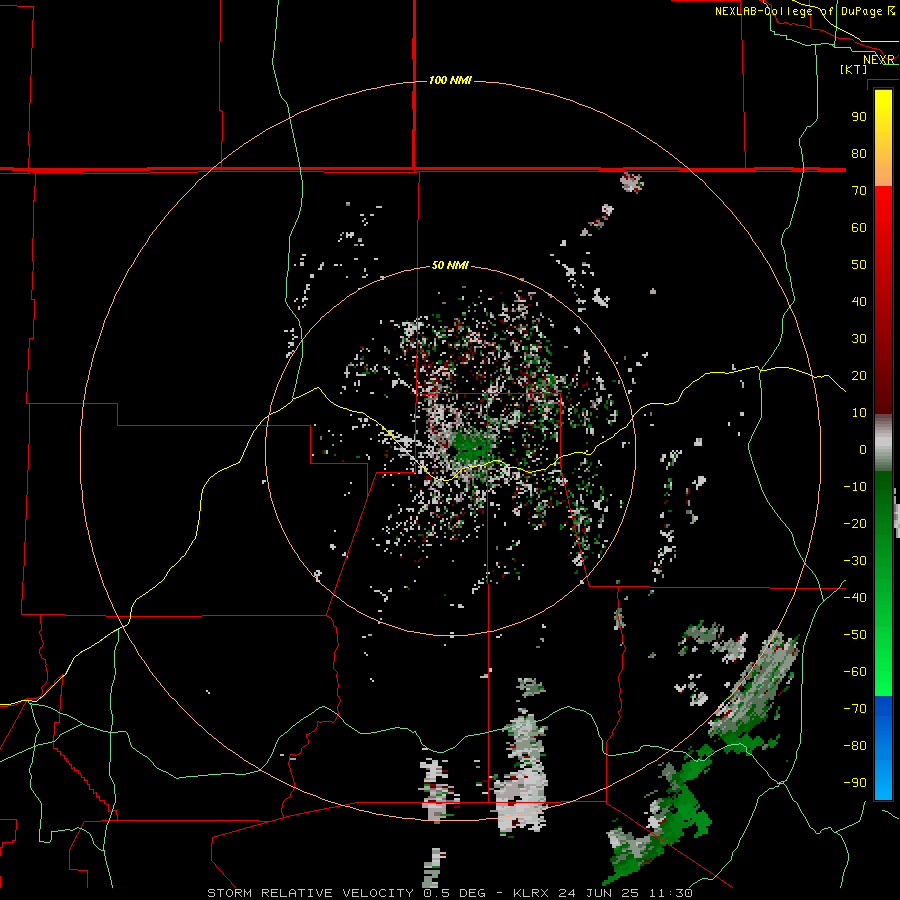Click the 20 knot scale value
Image resolution: width=900 pixels, height=900 pixels.
pyautogui.click(x=859, y=375)
